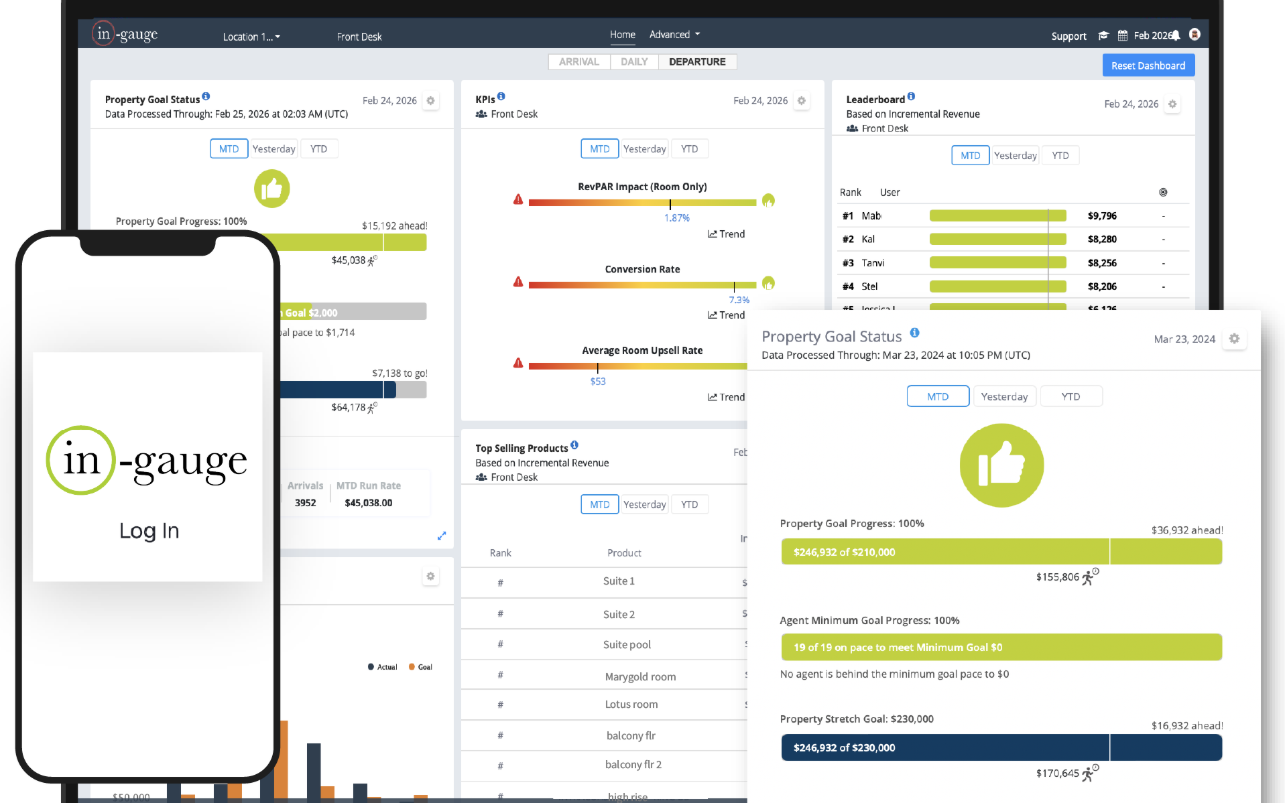The height and width of the screenshot is (803, 1285).
Task: Click the info icon beside the KPIs title
Action: coord(501,97)
